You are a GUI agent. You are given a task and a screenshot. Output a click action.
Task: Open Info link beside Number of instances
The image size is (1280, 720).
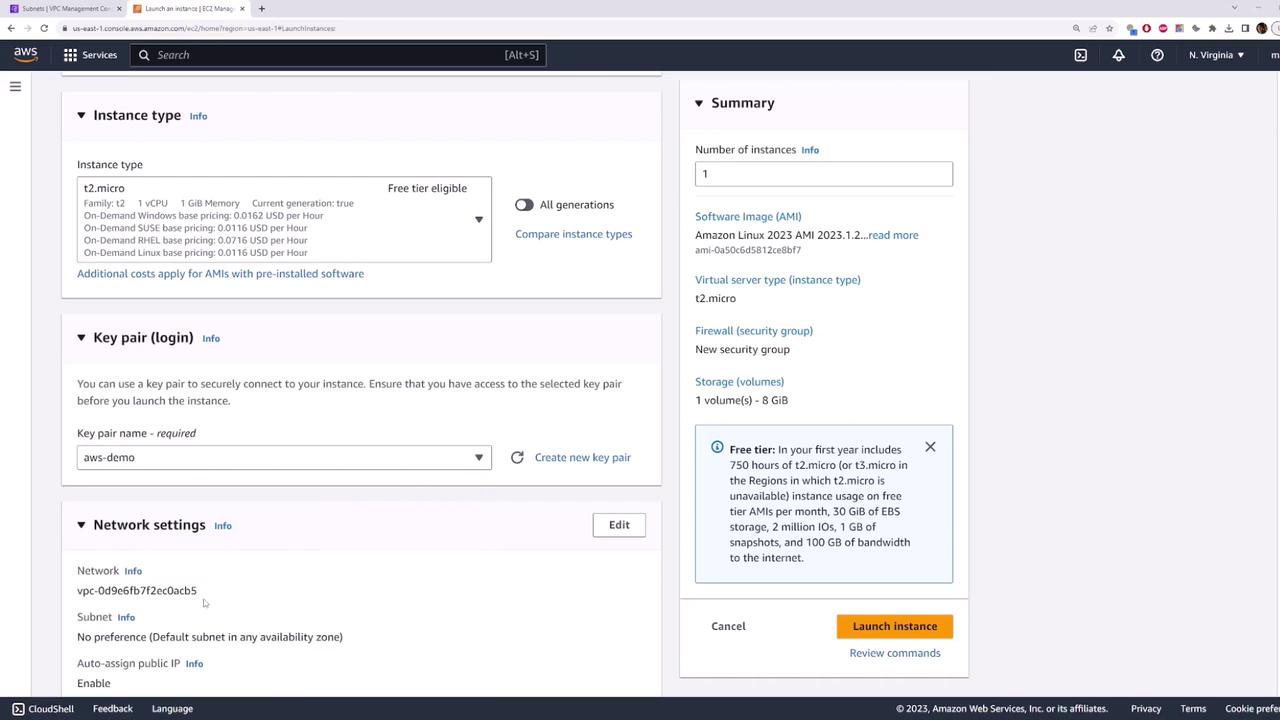810,150
